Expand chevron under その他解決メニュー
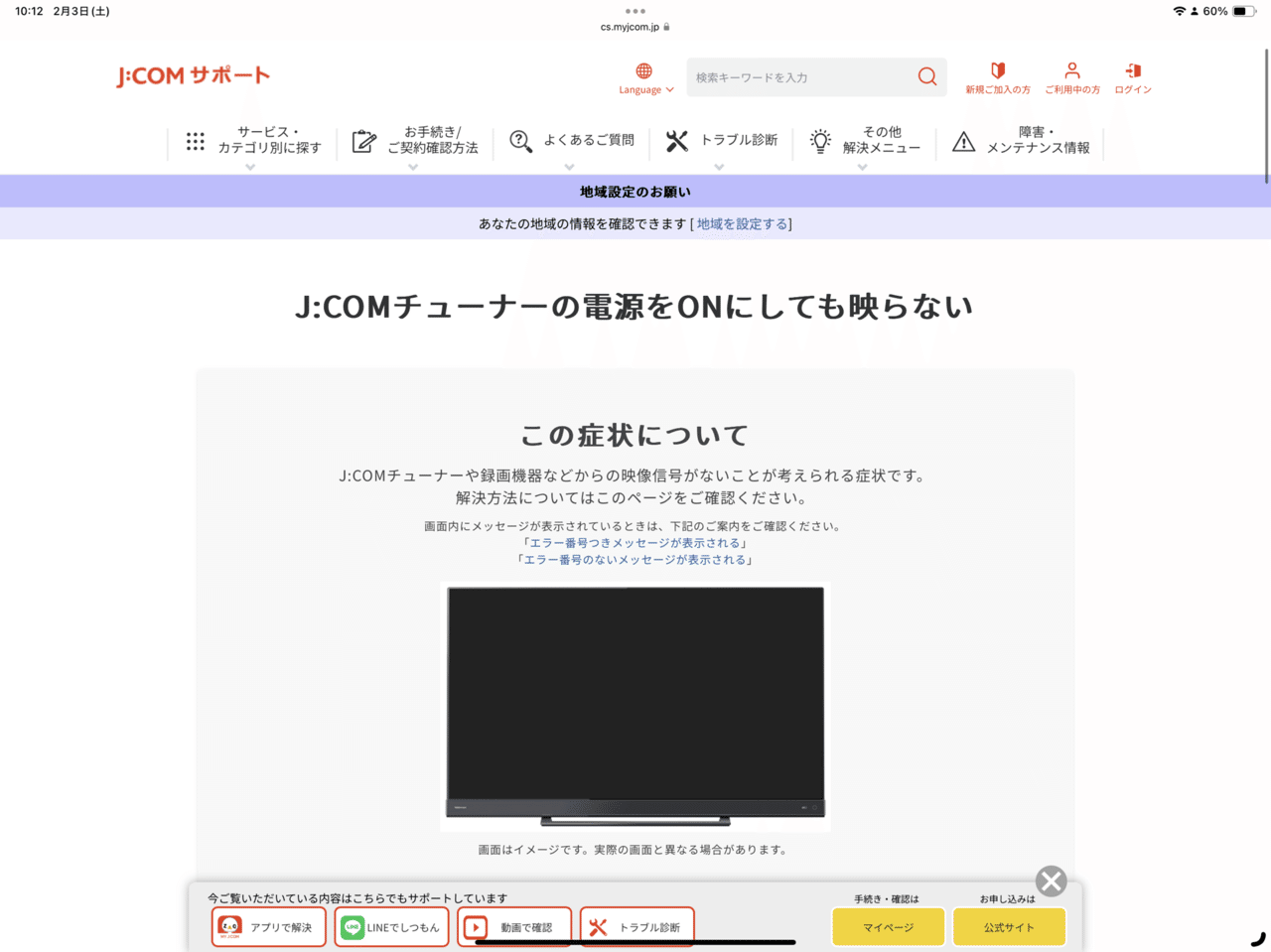This screenshot has width=1271, height=952. [x=862, y=167]
